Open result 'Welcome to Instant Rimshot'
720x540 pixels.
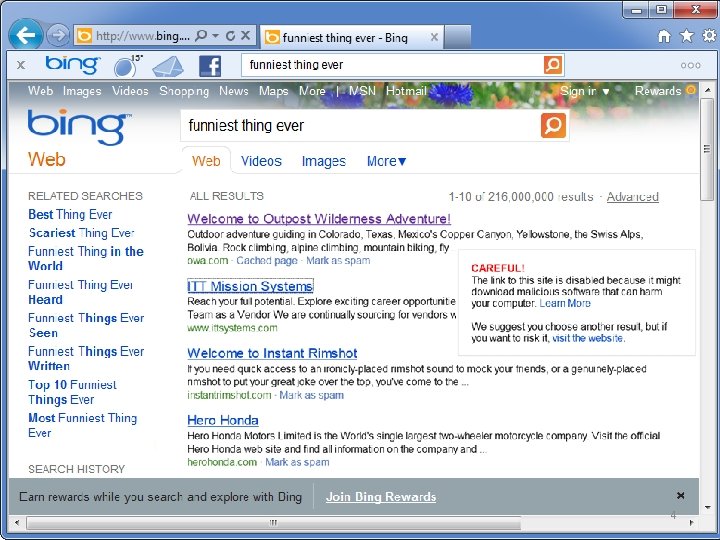pos(272,353)
